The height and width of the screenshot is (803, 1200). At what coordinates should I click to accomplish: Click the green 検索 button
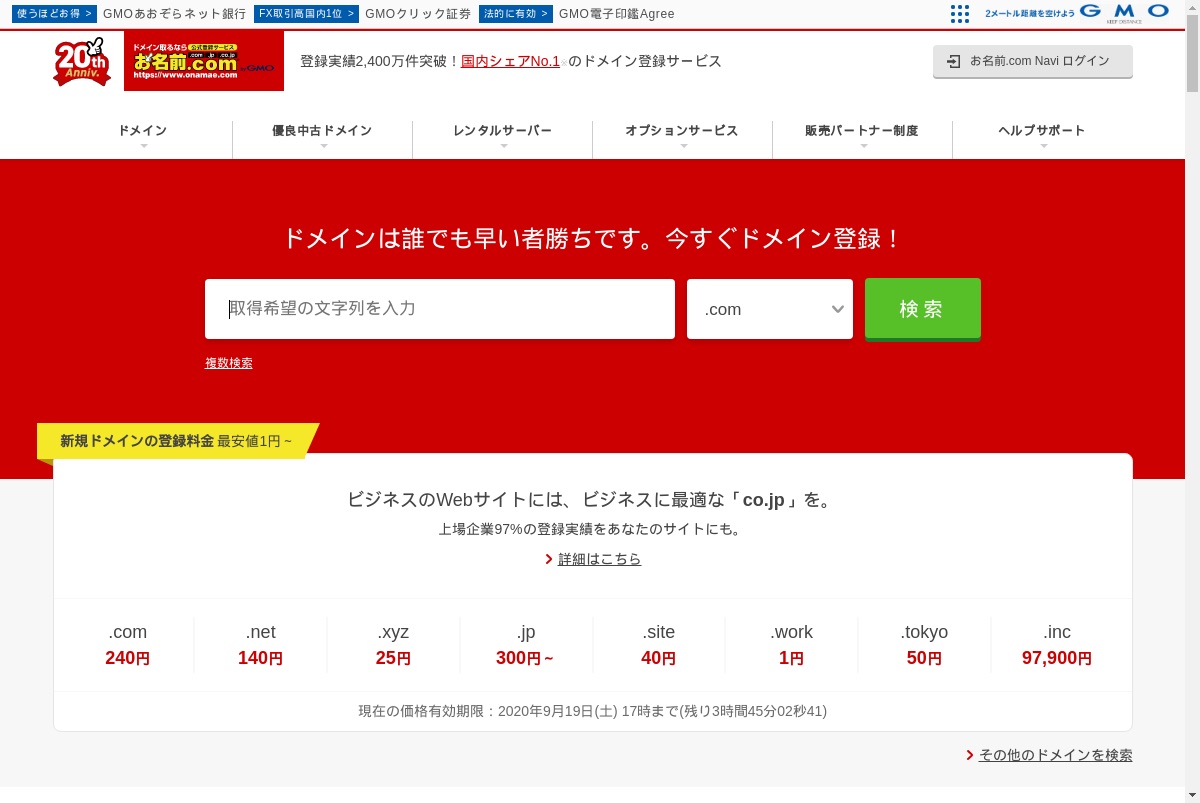923,309
